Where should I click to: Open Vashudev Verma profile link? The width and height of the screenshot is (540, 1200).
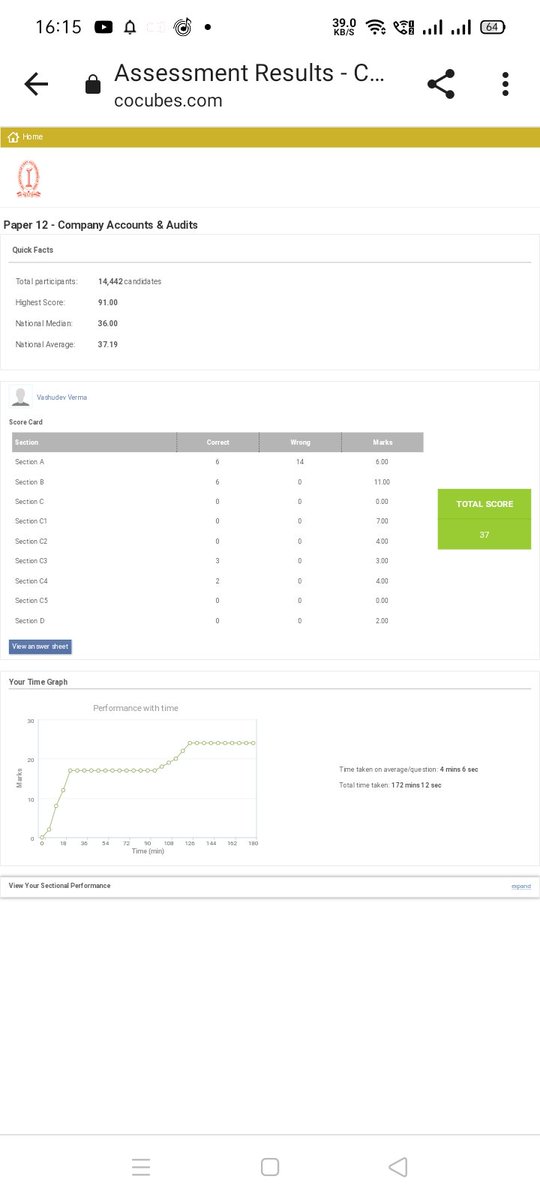62,398
